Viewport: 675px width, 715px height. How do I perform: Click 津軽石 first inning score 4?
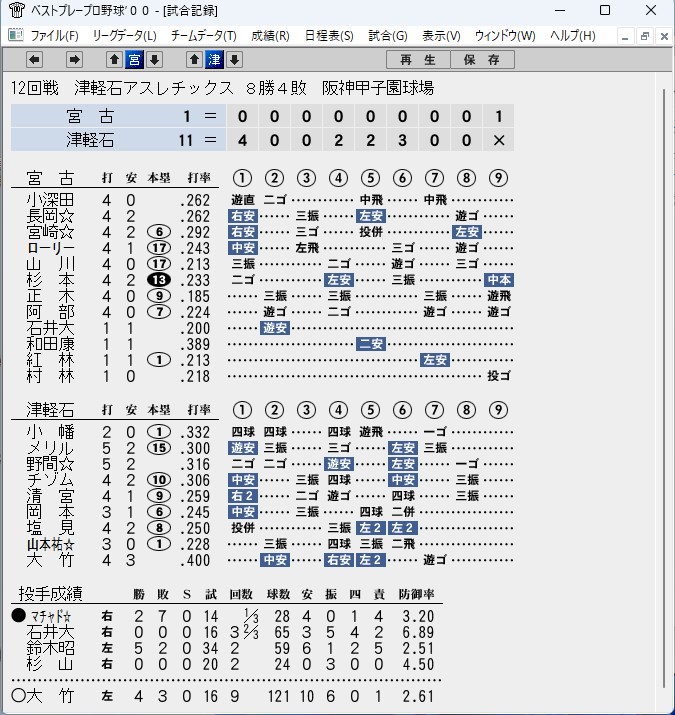243,140
